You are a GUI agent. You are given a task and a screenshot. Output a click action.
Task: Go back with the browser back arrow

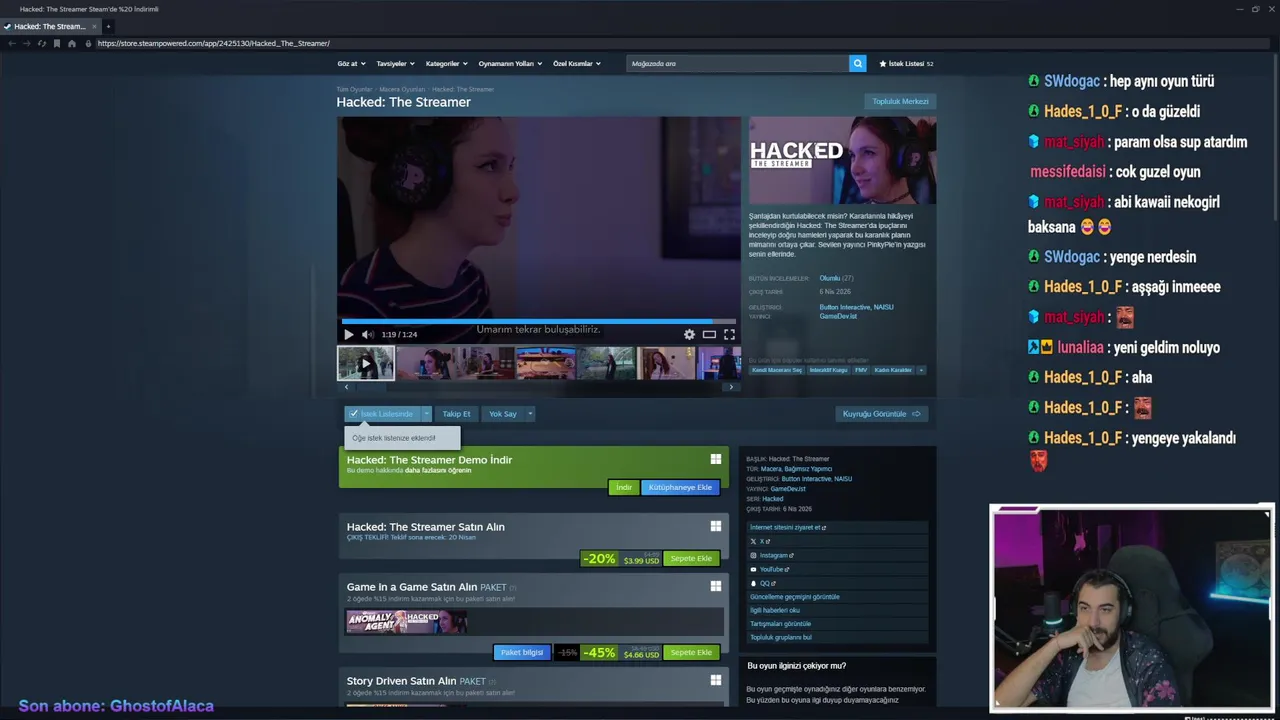click(11, 43)
